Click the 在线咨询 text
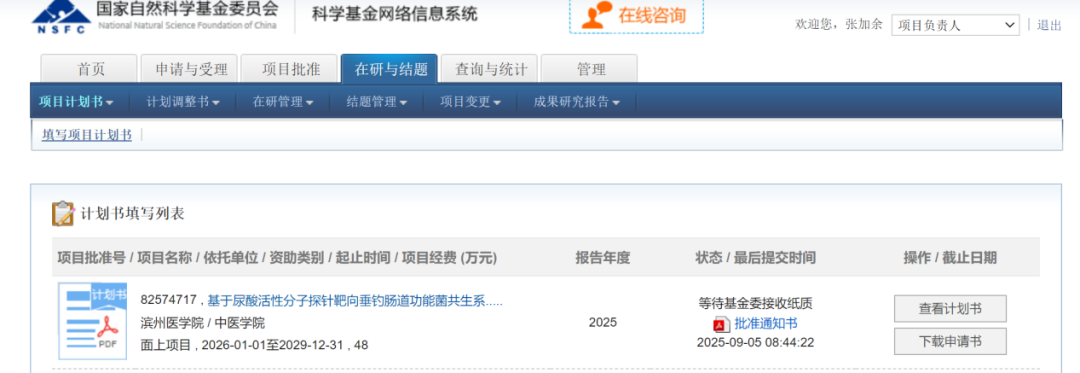The width and height of the screenshot is (1080, 373). [652, 16]
